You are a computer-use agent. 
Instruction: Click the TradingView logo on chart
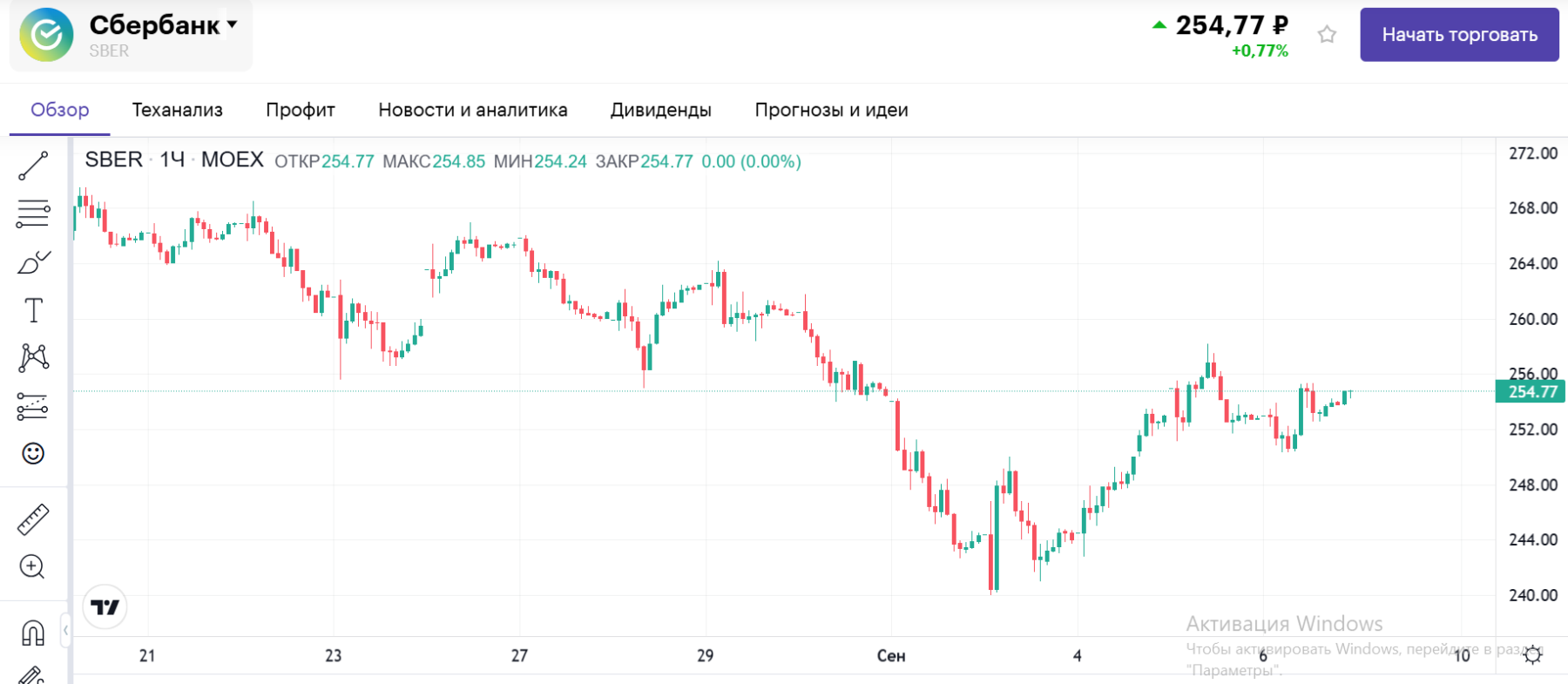pos(105,607)
